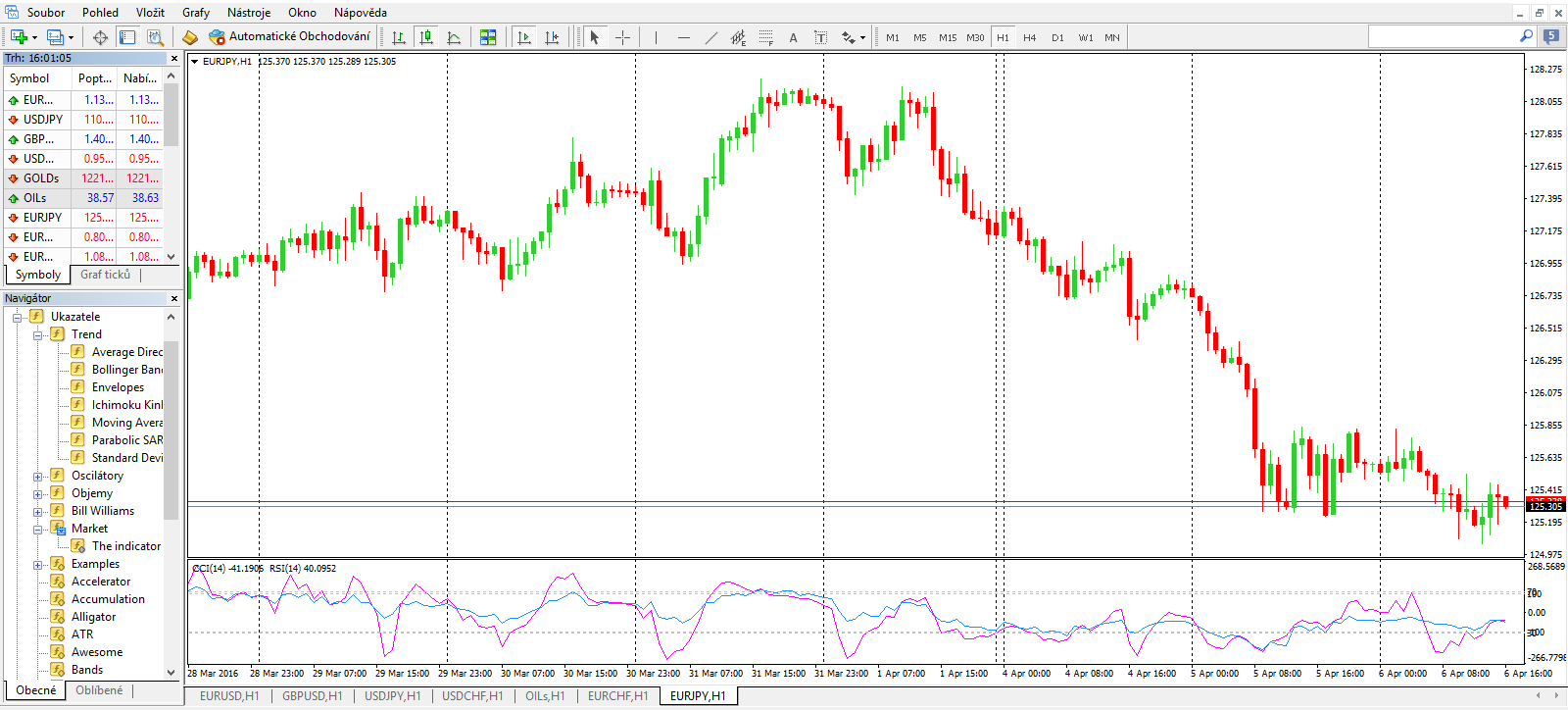
Task: Close the Navigátor panel
Action: [174, 298]
